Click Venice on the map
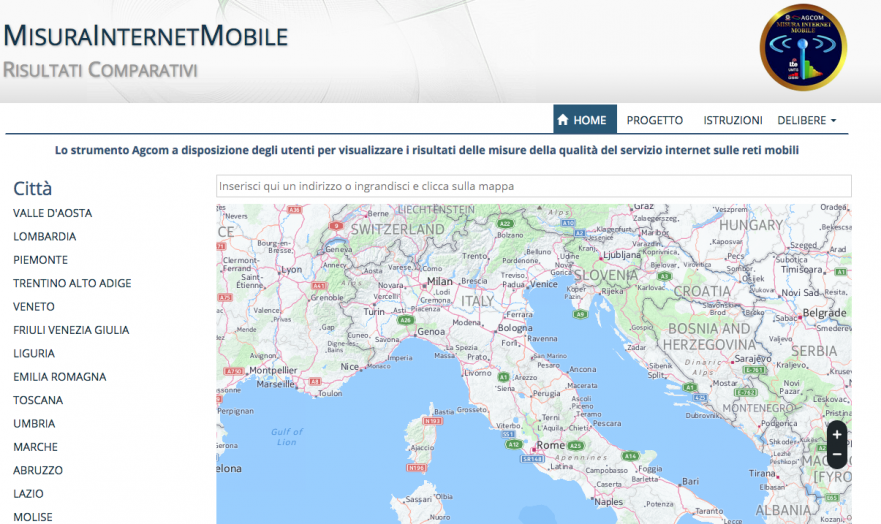The height and width of the screenshot is (524, 881). click(543, 284)
